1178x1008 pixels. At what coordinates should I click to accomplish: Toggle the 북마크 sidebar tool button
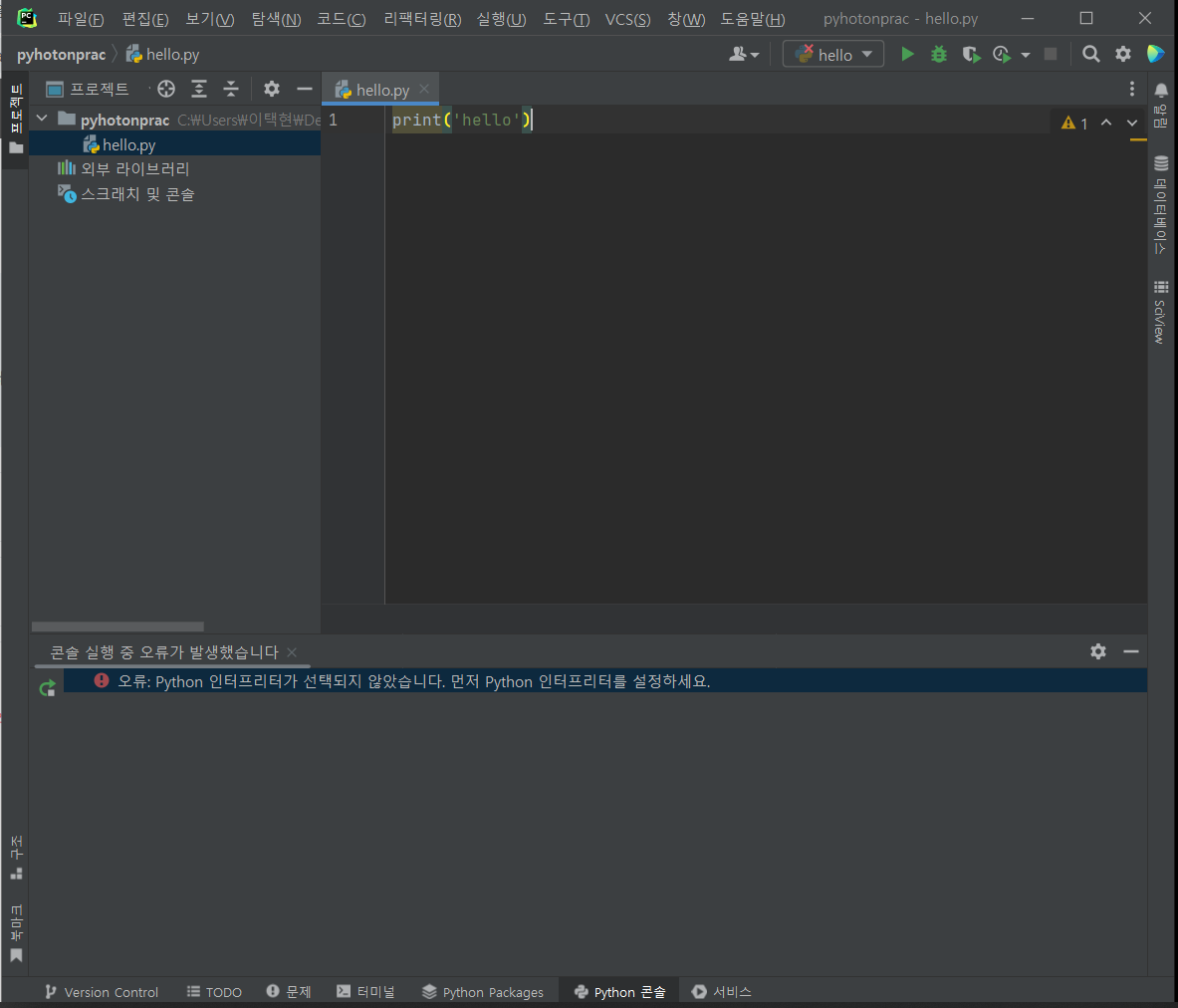click(16, 933)
